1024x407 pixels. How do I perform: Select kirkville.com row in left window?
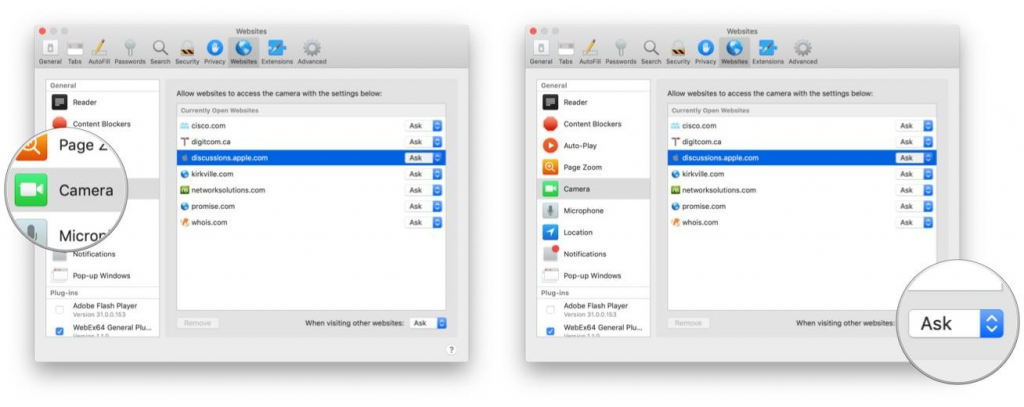pyautogui.click(x=311, y=174)
